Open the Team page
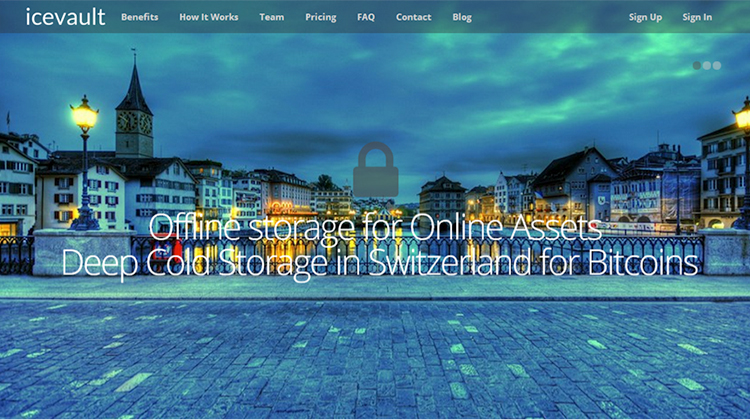750x420 pixels. 271,17
